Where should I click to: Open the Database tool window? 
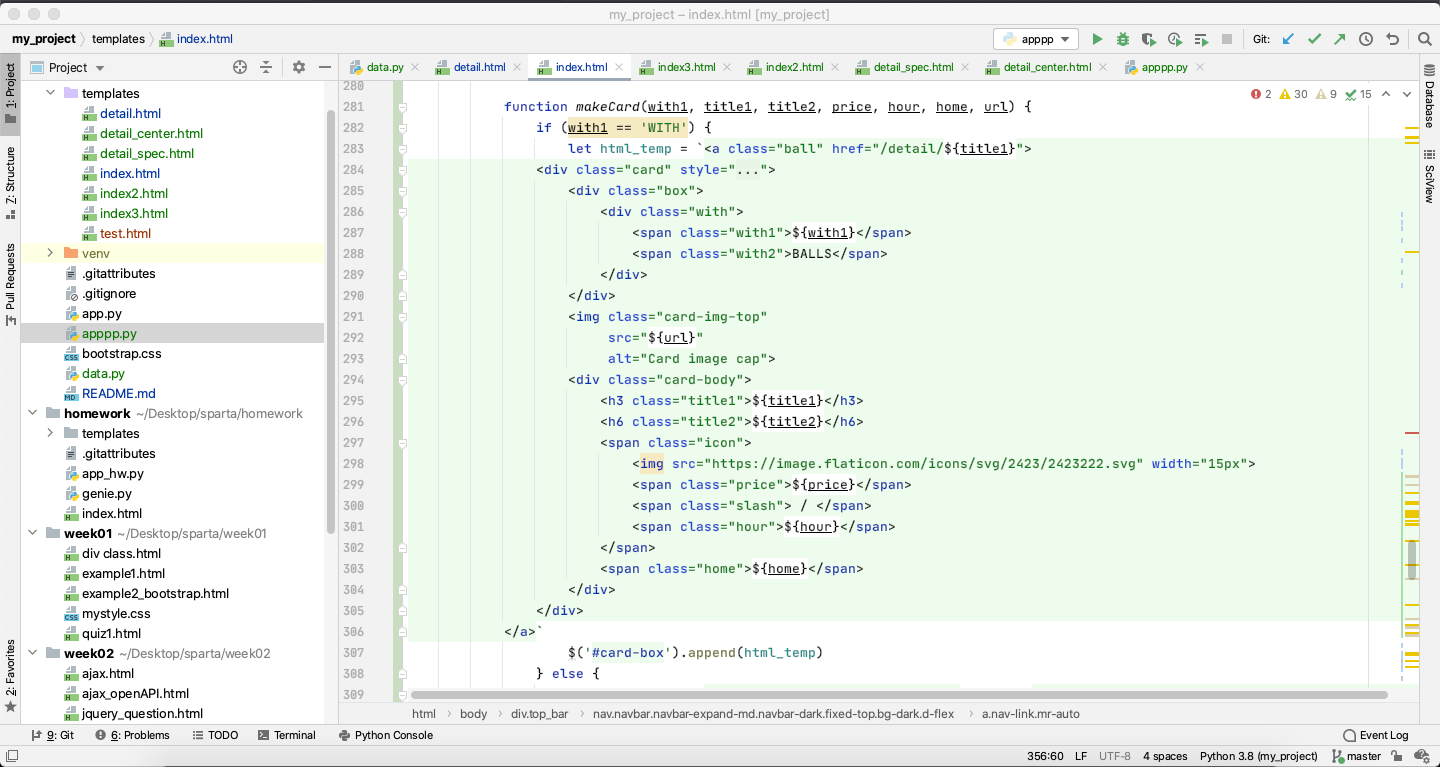[1429, 97]
